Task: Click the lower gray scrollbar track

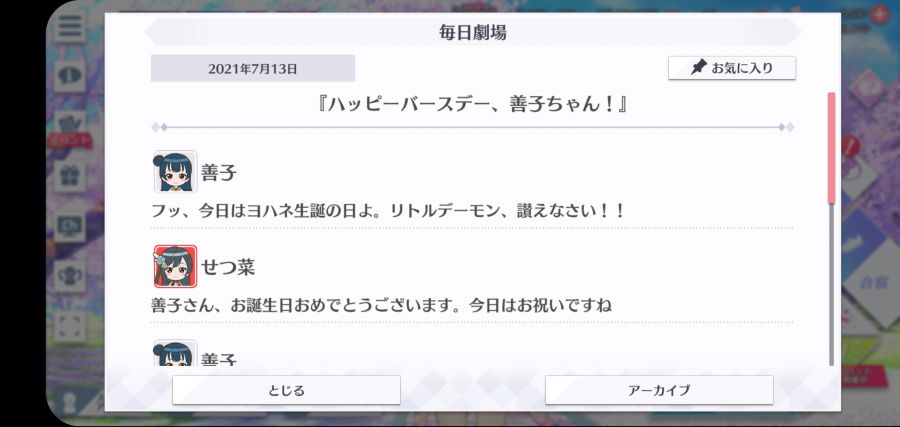Action: point(831,284)
